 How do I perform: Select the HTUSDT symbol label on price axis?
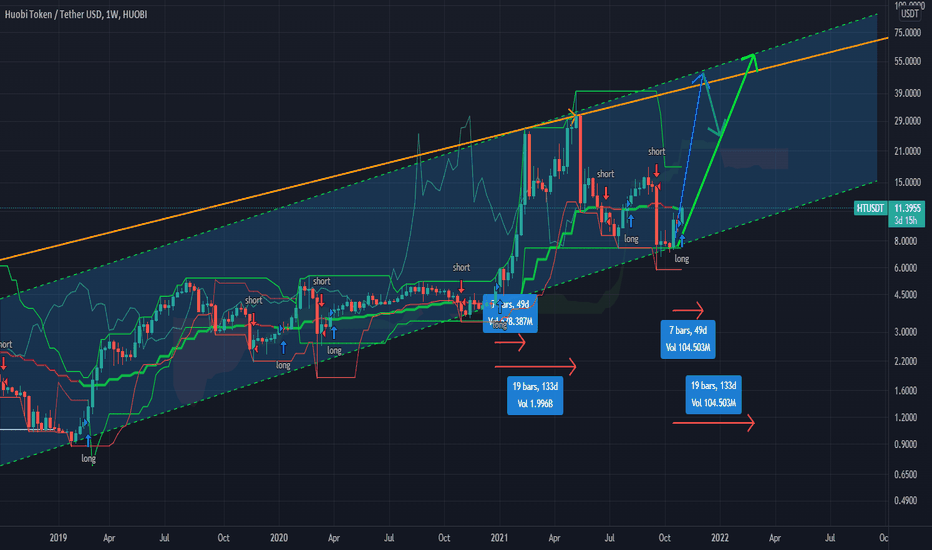point(870,208)
